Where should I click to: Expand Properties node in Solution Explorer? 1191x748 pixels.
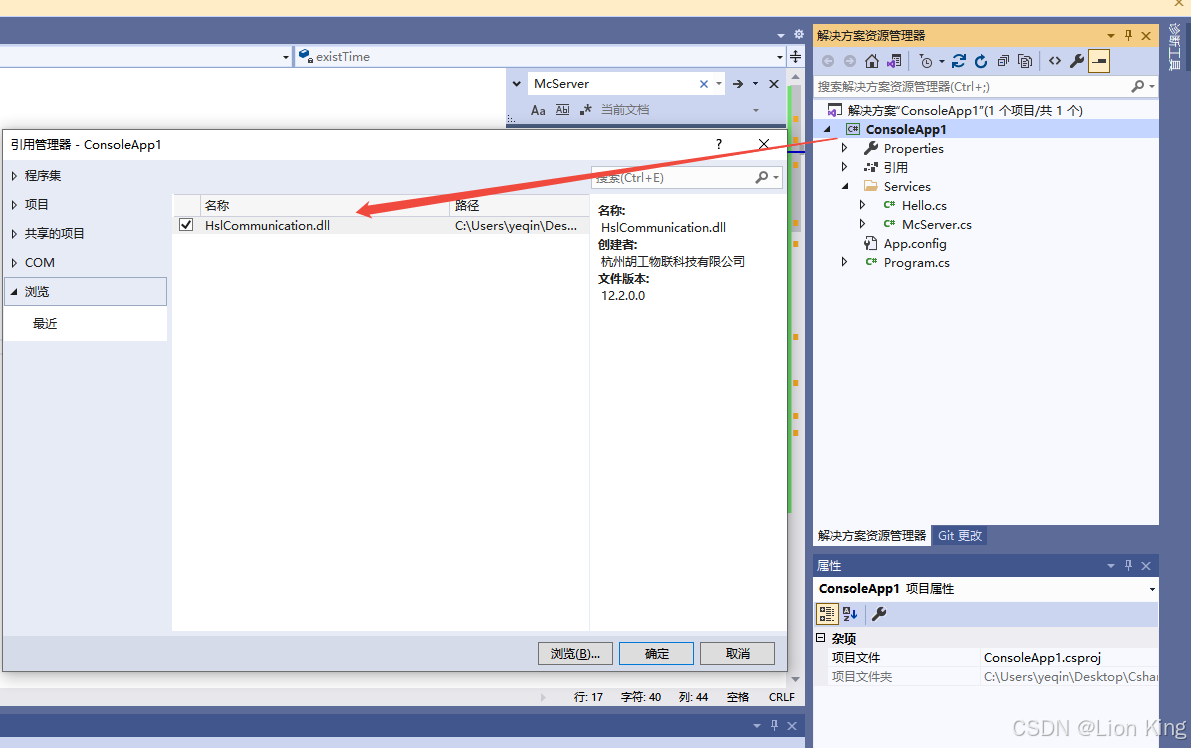pyautogui.click(x=845, y=148)
